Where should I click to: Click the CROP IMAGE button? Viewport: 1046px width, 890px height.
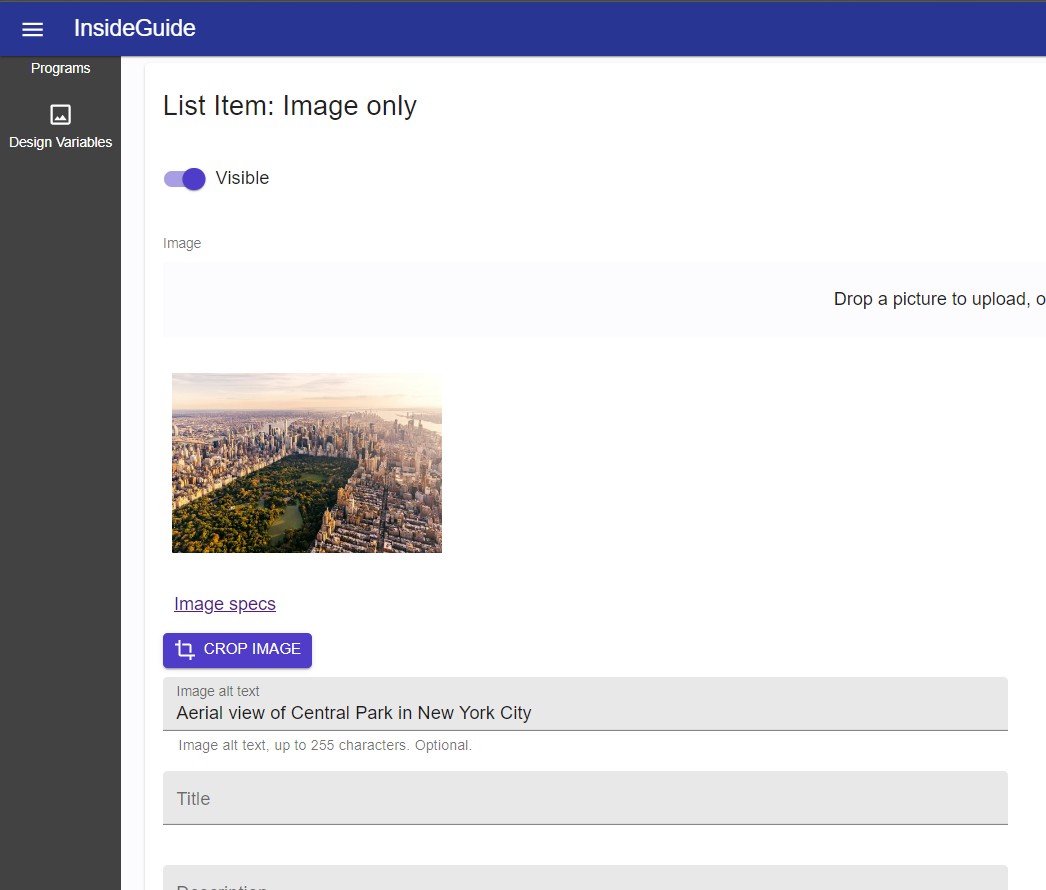pyautogui.click(x=237, y=650)
